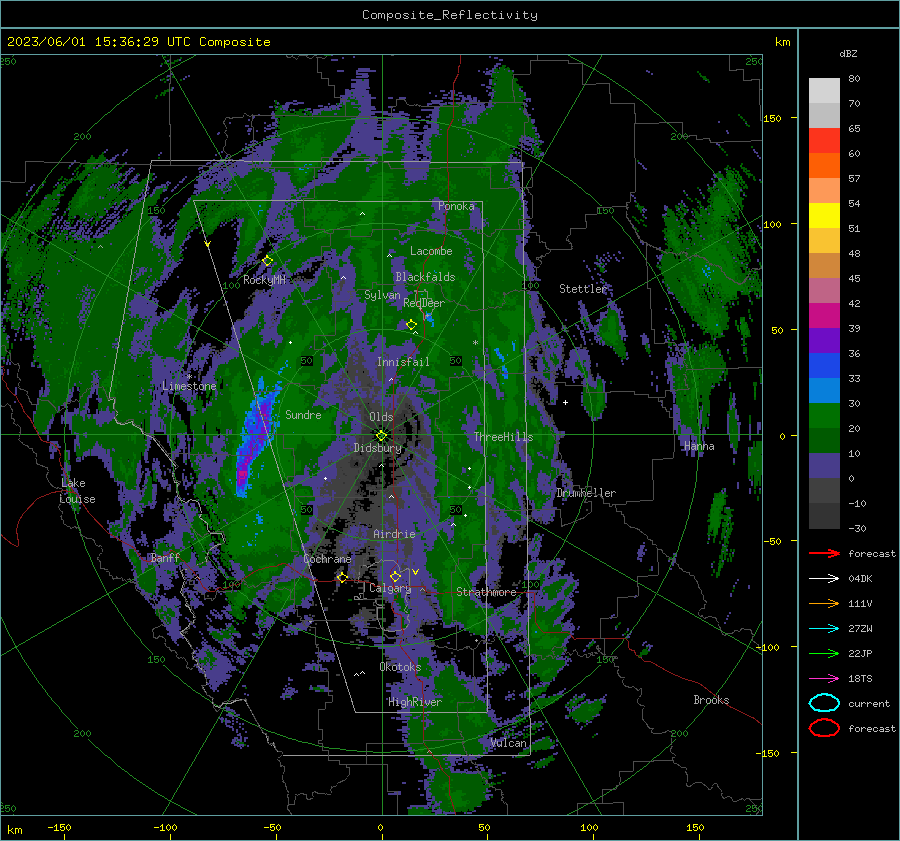Image resolution: width=900 pixels, height=841 pixels.
Task: Click the RockyMH location label
Action: [x=264, y=280]
